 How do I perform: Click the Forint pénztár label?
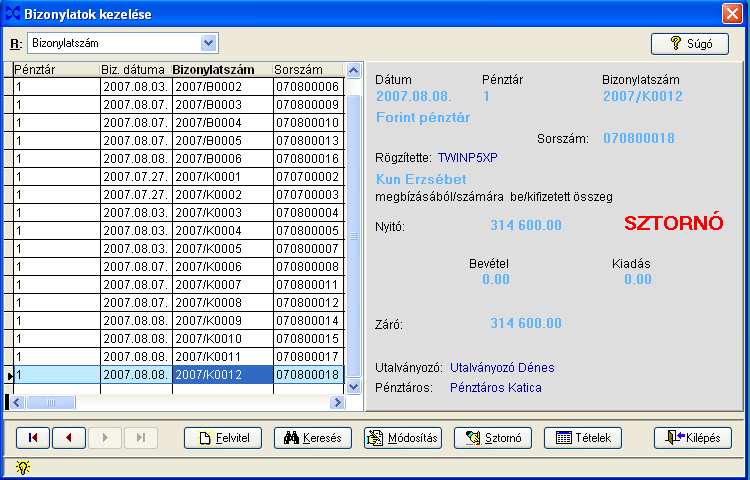[423, 118]
